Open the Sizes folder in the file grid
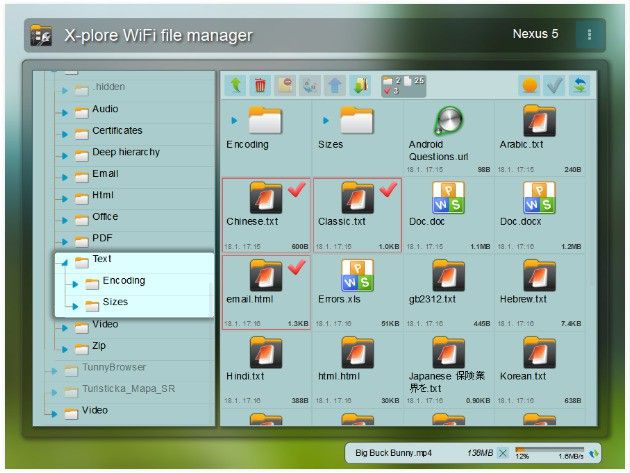Image resolution: width=630 pixels, height=473 pixels. tap(357, 120)
